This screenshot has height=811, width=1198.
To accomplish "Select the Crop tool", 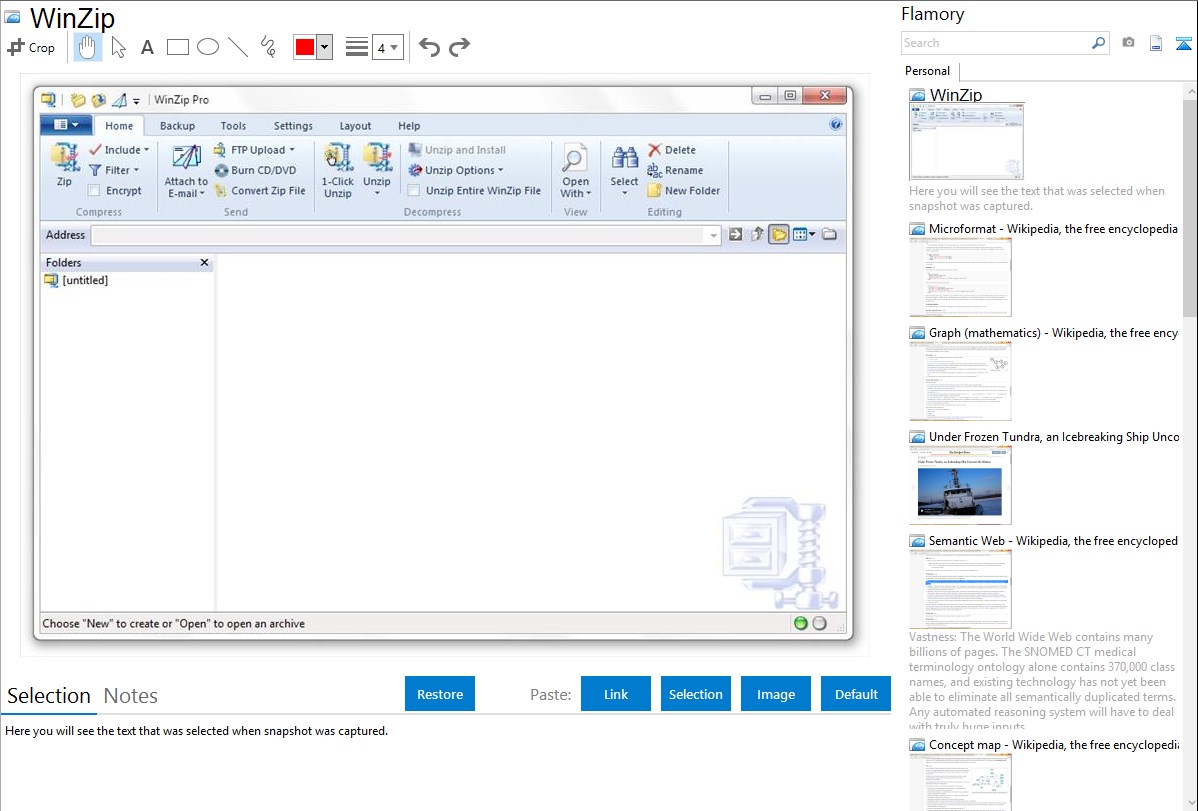I will [31, 47].
